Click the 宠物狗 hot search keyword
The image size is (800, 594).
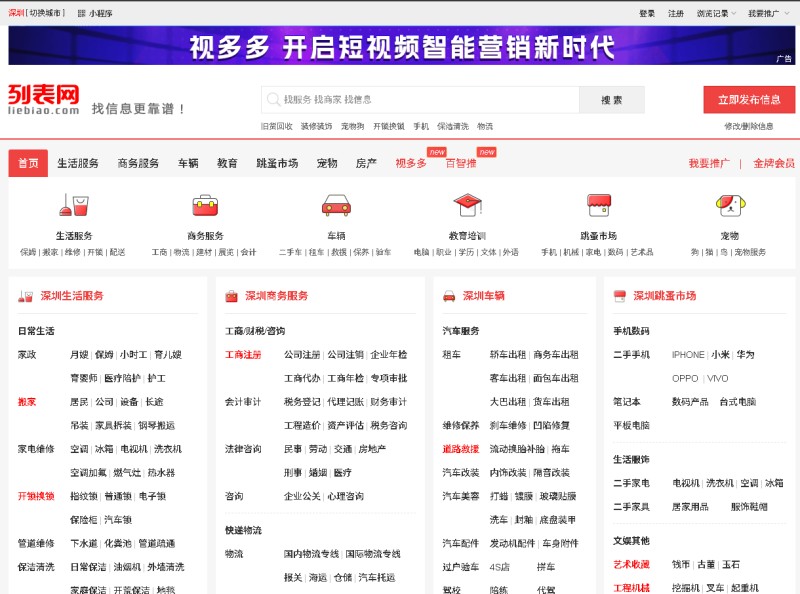click(353, 126)
